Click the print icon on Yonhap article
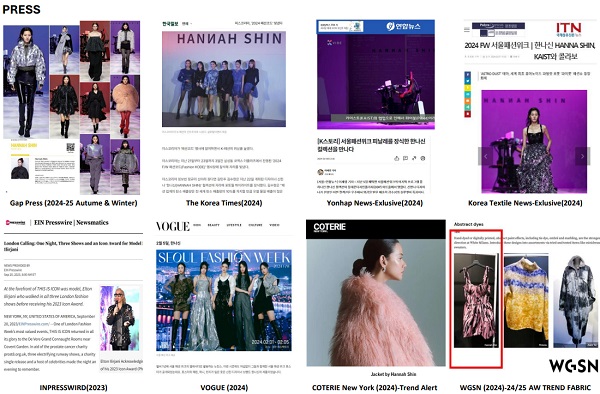600x394 pixels. 423,158
